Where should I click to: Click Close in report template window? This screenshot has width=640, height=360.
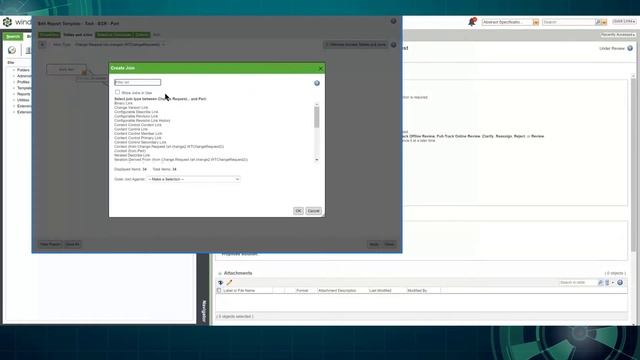[x=389, y=244]
